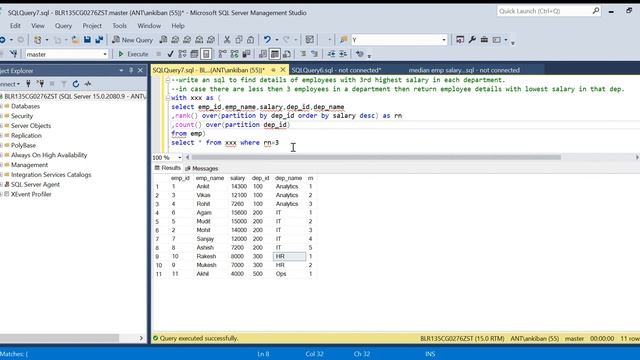Click the Find in Files icon

coord(344,40)
